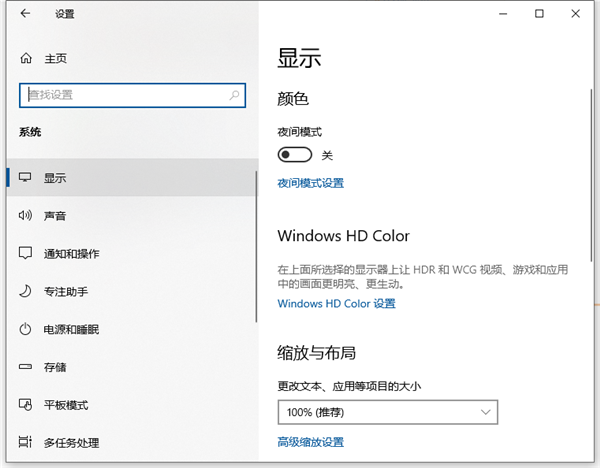Click the power and sleep (电源和睡眠) icon
The height and width of the screenshot is (468, 600).
[26, 329]
